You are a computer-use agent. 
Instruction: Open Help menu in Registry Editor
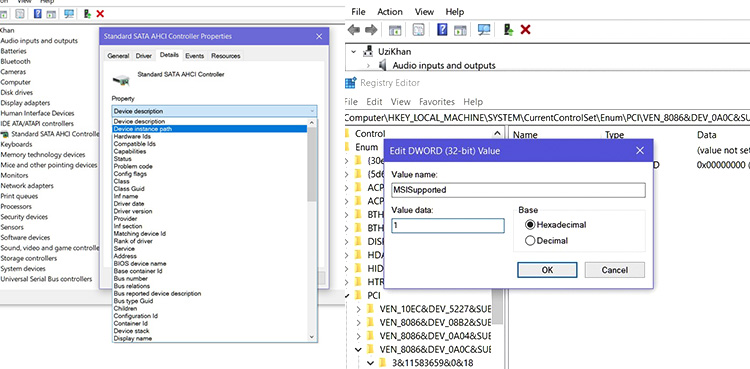(473, 101)
